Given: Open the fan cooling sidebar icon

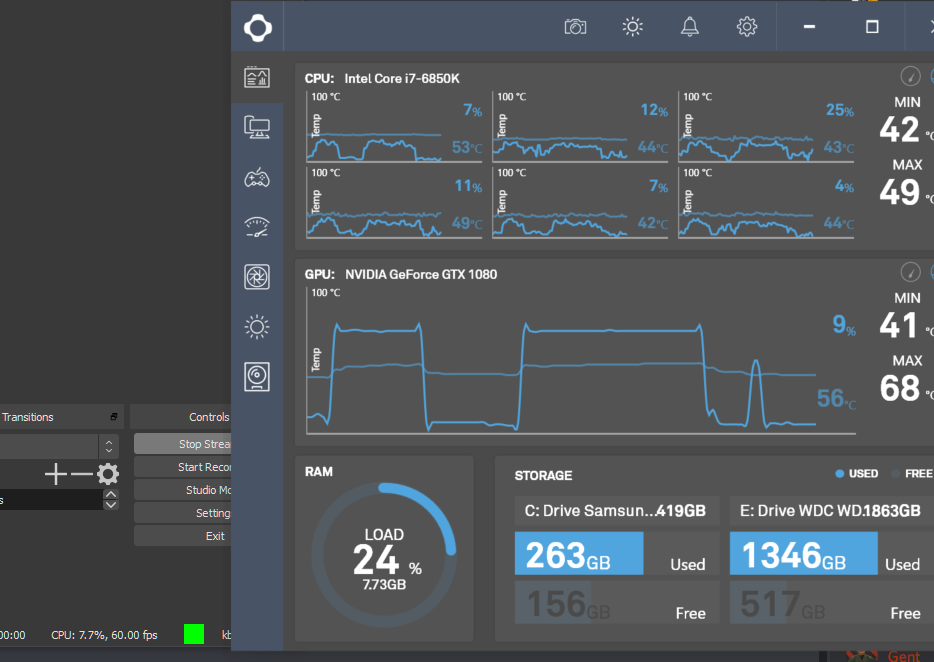Looking at the screenshot, I should [257, 277].
